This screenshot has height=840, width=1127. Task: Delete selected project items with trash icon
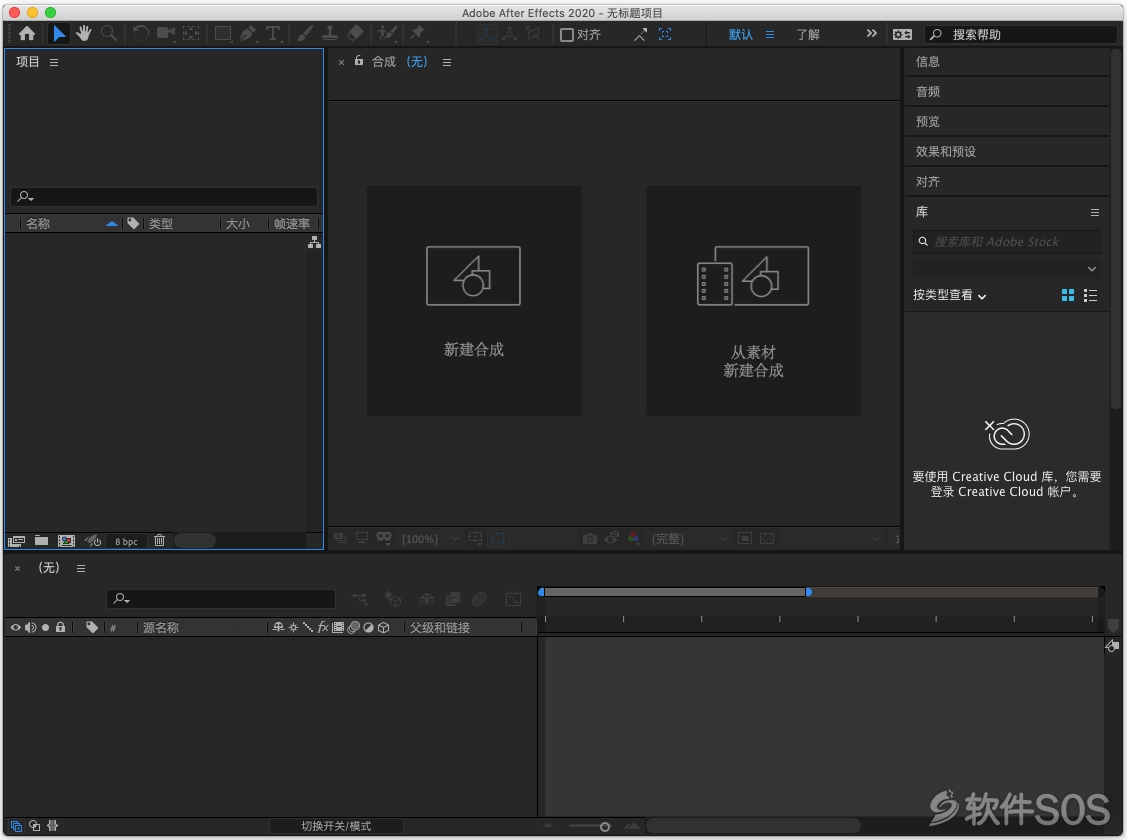point(160,540)
